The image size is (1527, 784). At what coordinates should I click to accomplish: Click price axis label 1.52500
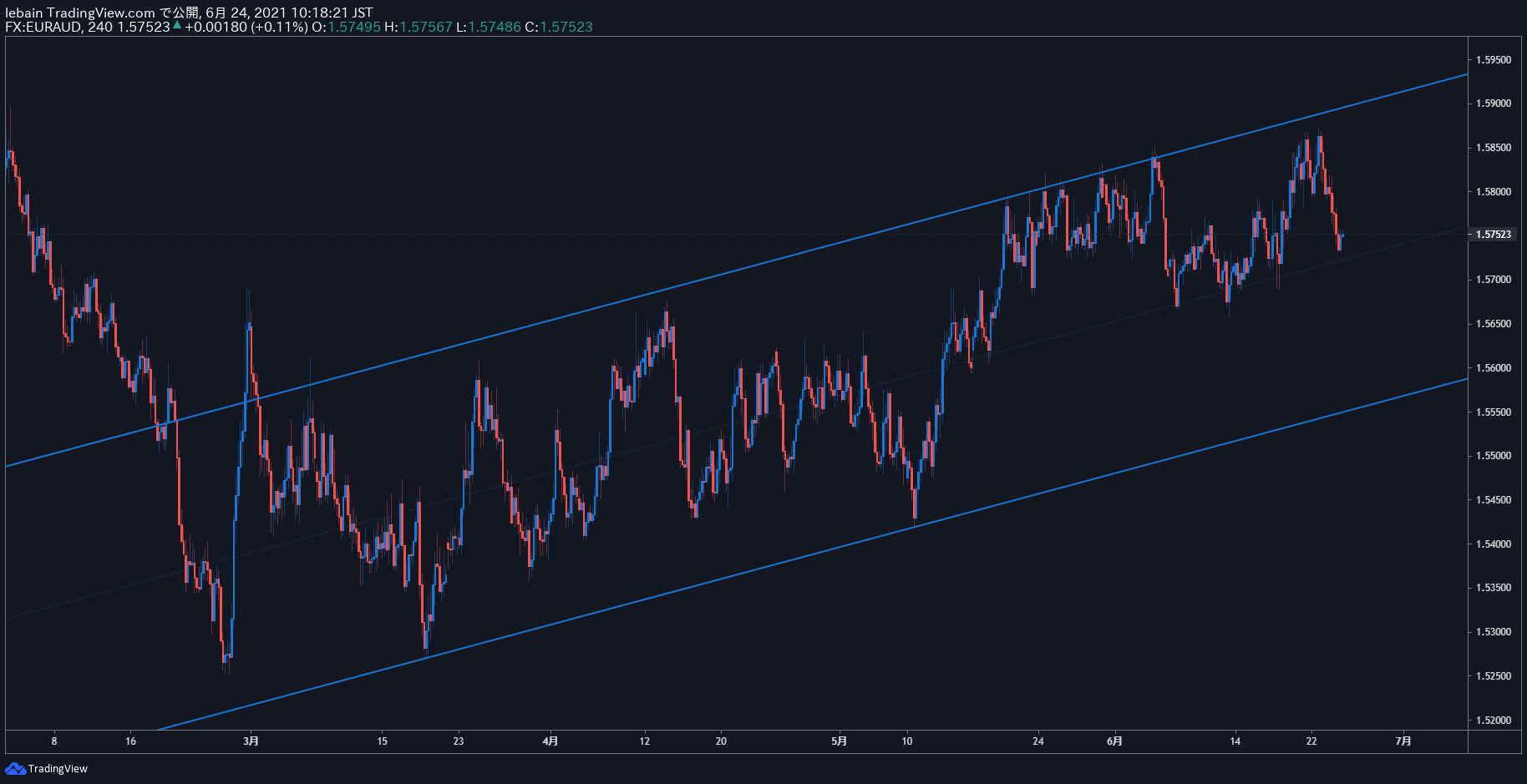tap(1494, 676)
